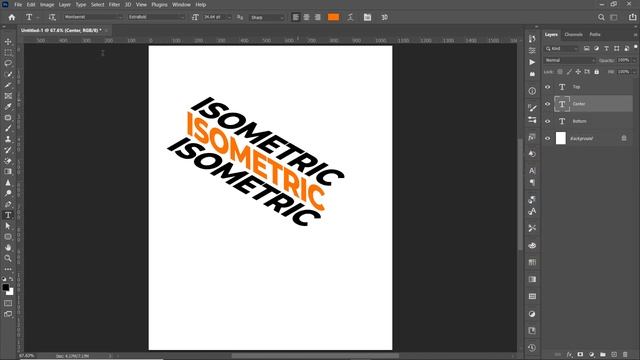Open the black foreground color swatch
640x360 pixels.
point(6,287)
